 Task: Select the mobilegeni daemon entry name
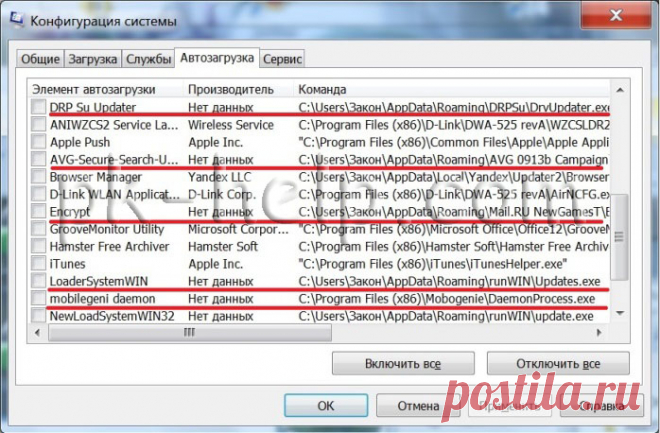coord(102,298)
